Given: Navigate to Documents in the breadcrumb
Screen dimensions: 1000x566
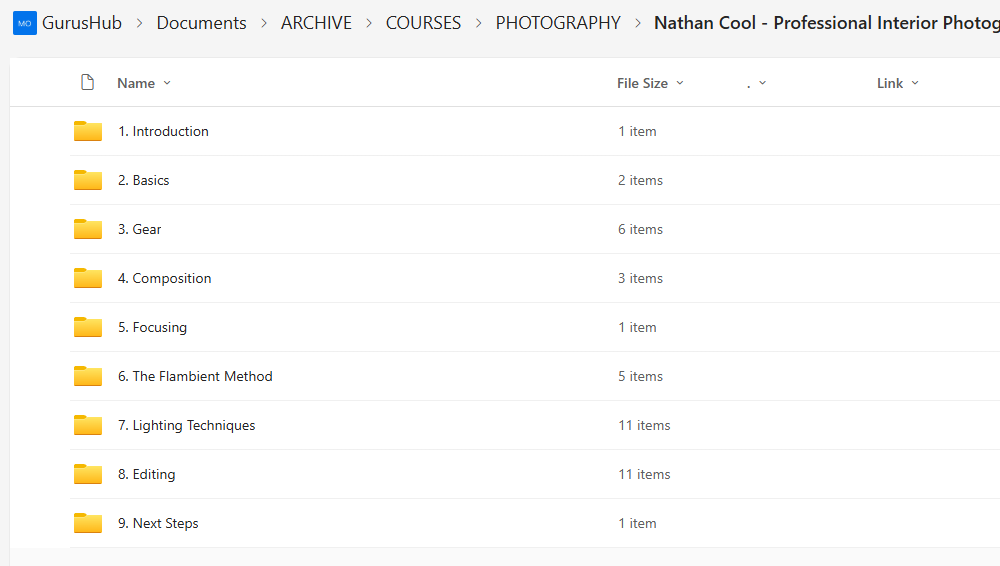Looking at the screenshot, I should click(x=201, y=23).
